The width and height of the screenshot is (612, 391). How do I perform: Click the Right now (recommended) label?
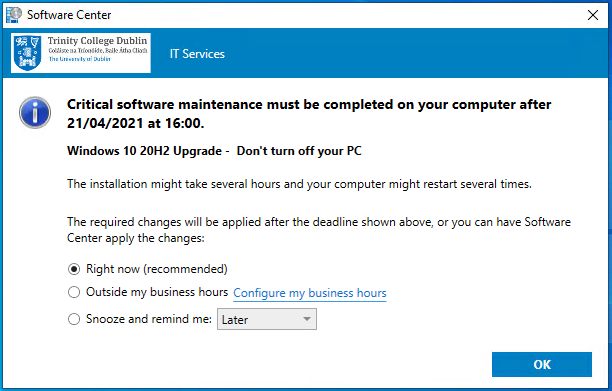coord(157,269)
